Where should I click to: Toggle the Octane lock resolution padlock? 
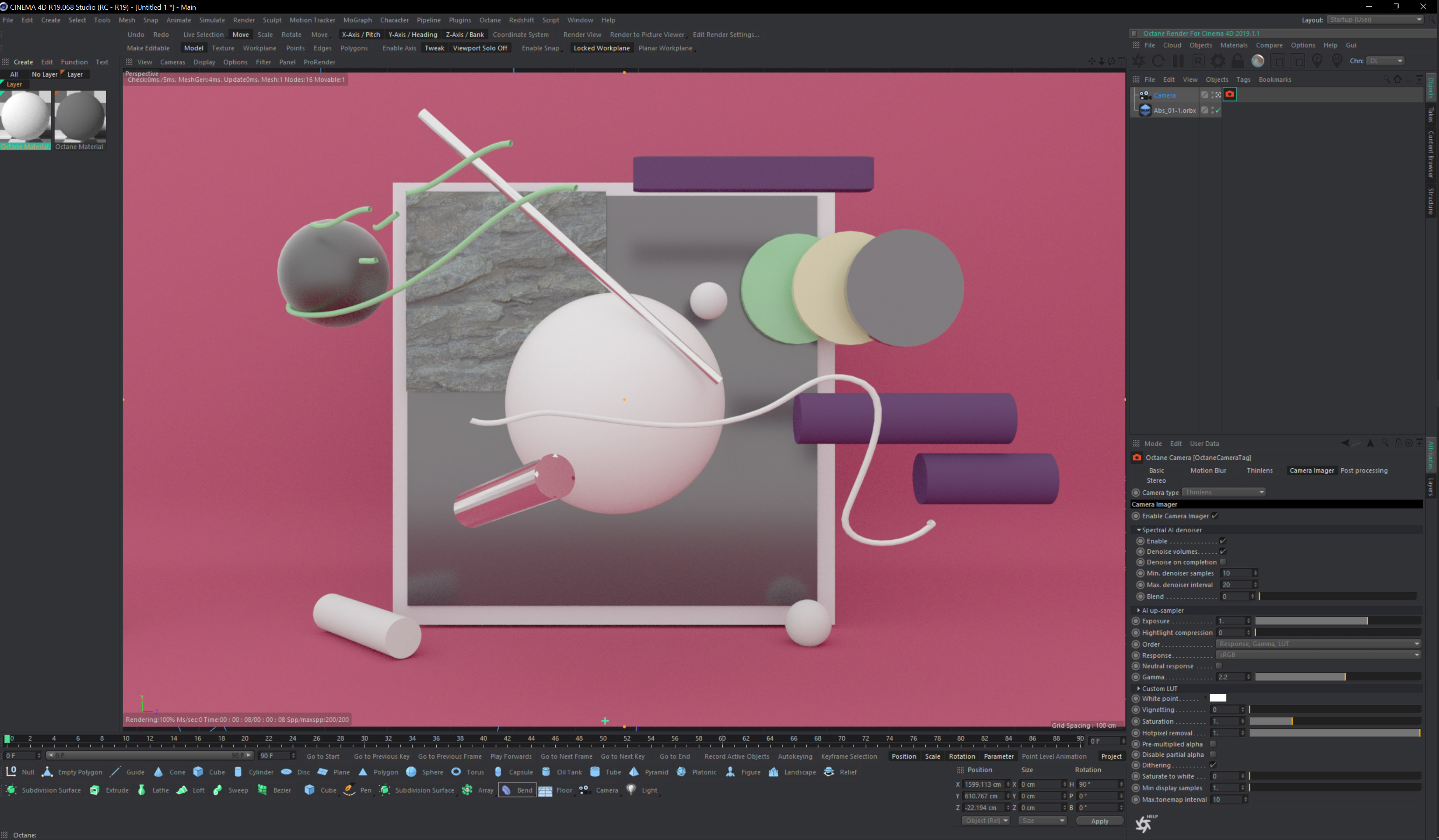(1238, 61)
